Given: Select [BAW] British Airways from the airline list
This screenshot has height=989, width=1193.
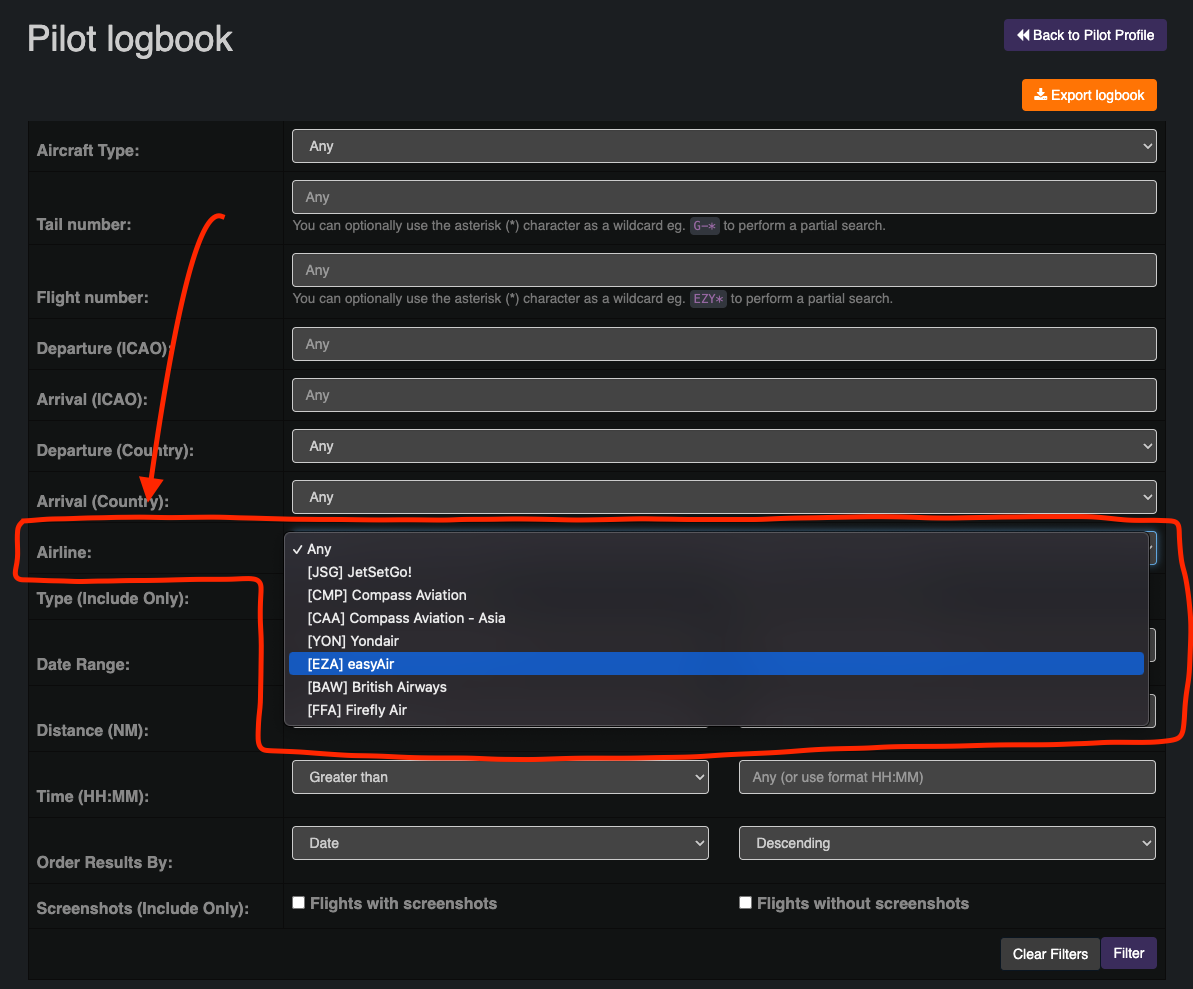Looking at the screenshot, I should [376, 687].
